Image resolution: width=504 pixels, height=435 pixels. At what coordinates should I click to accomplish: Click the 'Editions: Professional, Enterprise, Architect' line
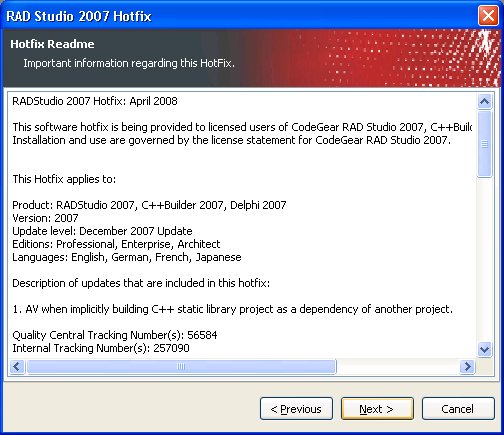tap(116, 244)
